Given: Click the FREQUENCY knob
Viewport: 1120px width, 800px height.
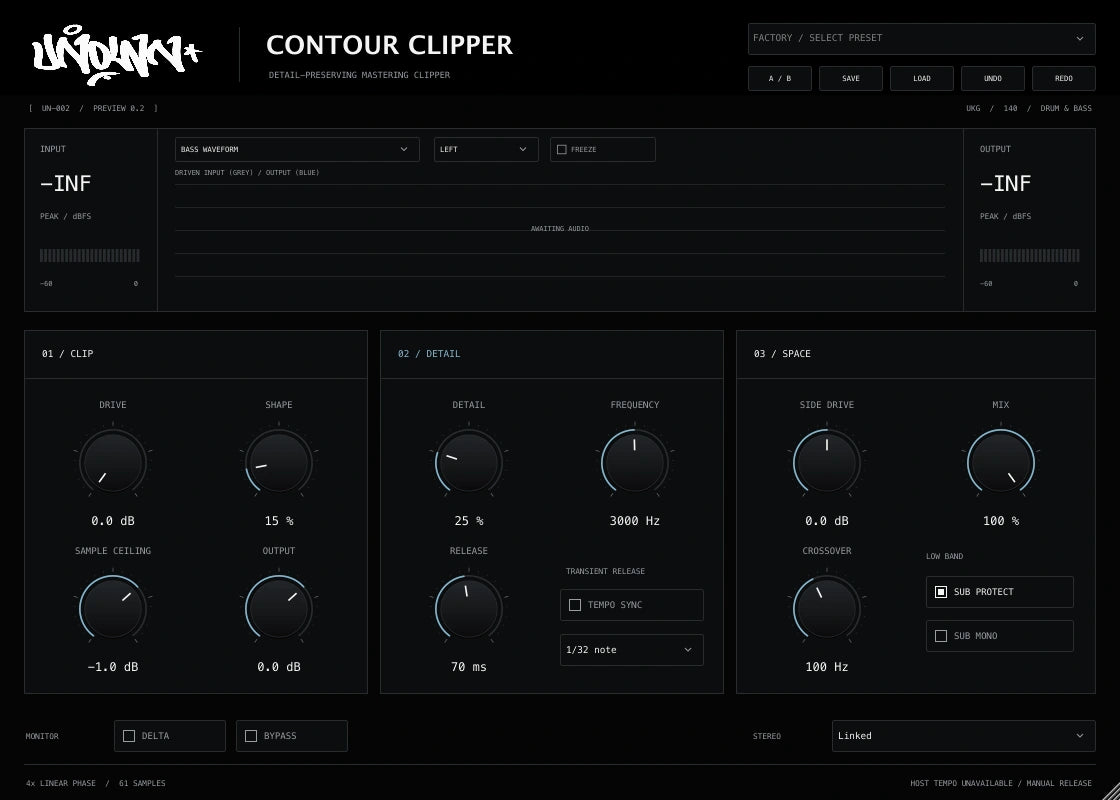Looking at the screenshot, I should [x=634, y=462].
